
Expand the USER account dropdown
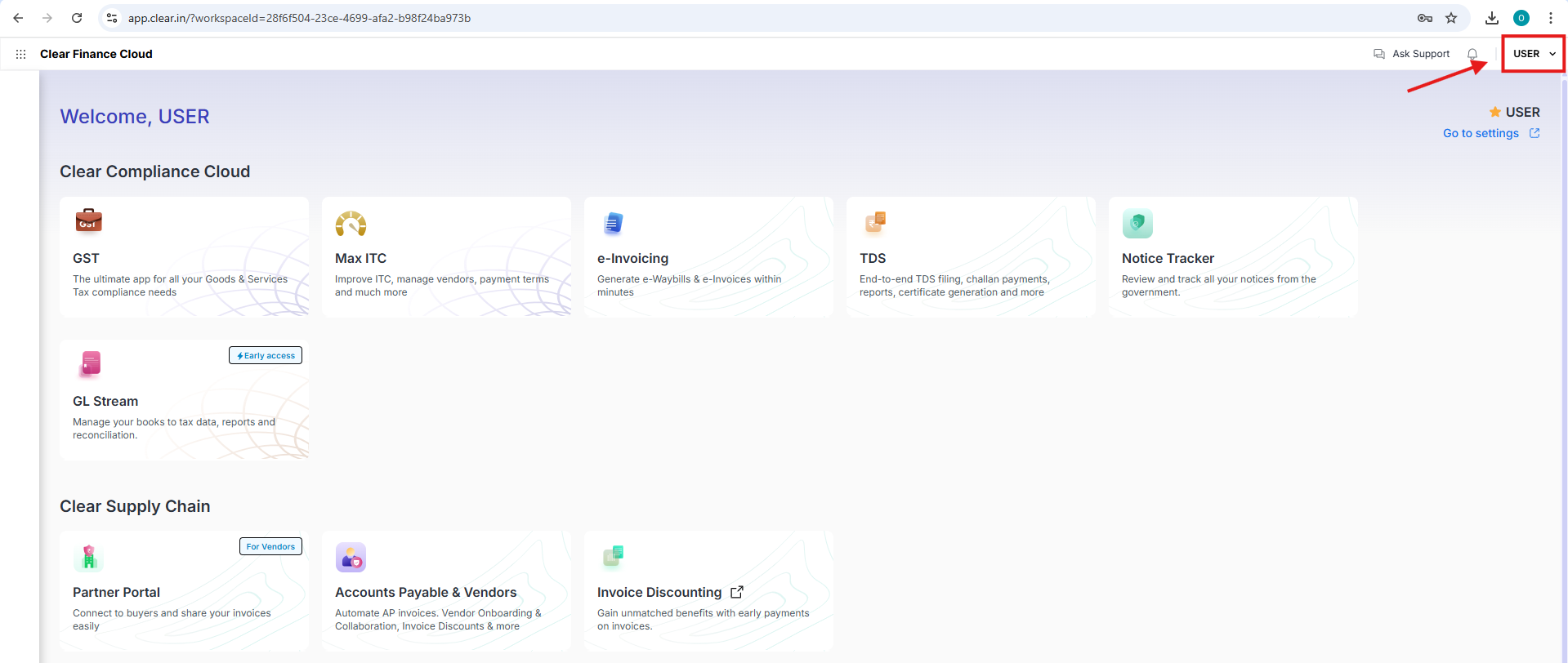tap(1534, 54)
